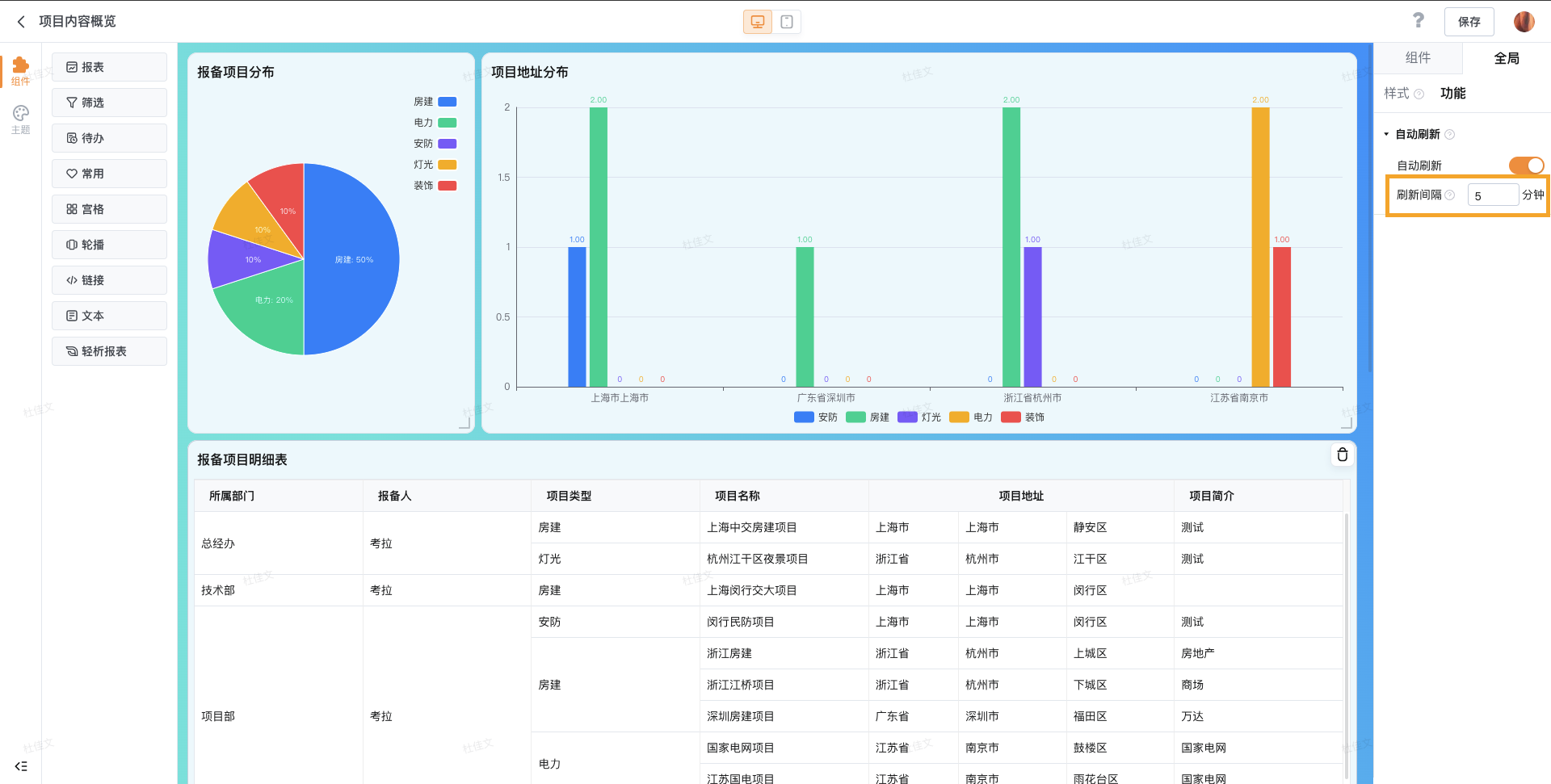Click the table's vertical scrollbar
This screenshot has width=1551, height=784.
click(x=1346, y=646)
